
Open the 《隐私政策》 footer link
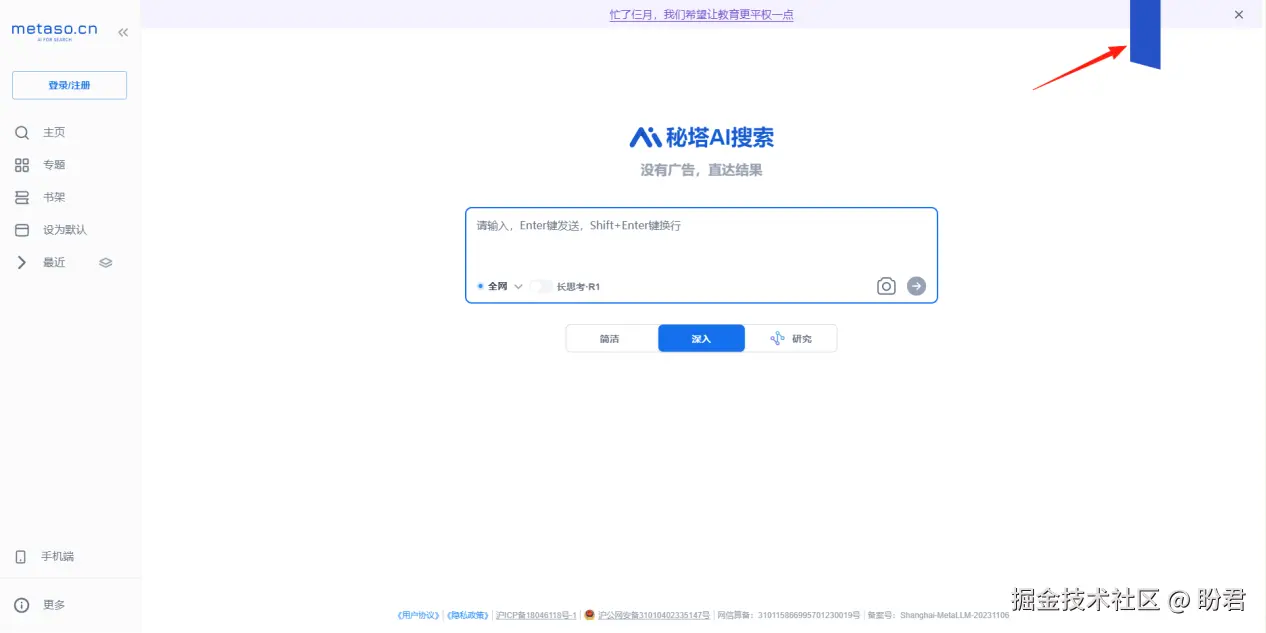click(x=467, y=615)
